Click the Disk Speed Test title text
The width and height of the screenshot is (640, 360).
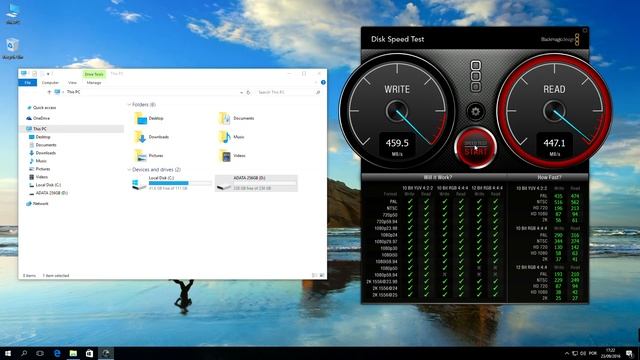pyautogui.click(x=397, y=39)
